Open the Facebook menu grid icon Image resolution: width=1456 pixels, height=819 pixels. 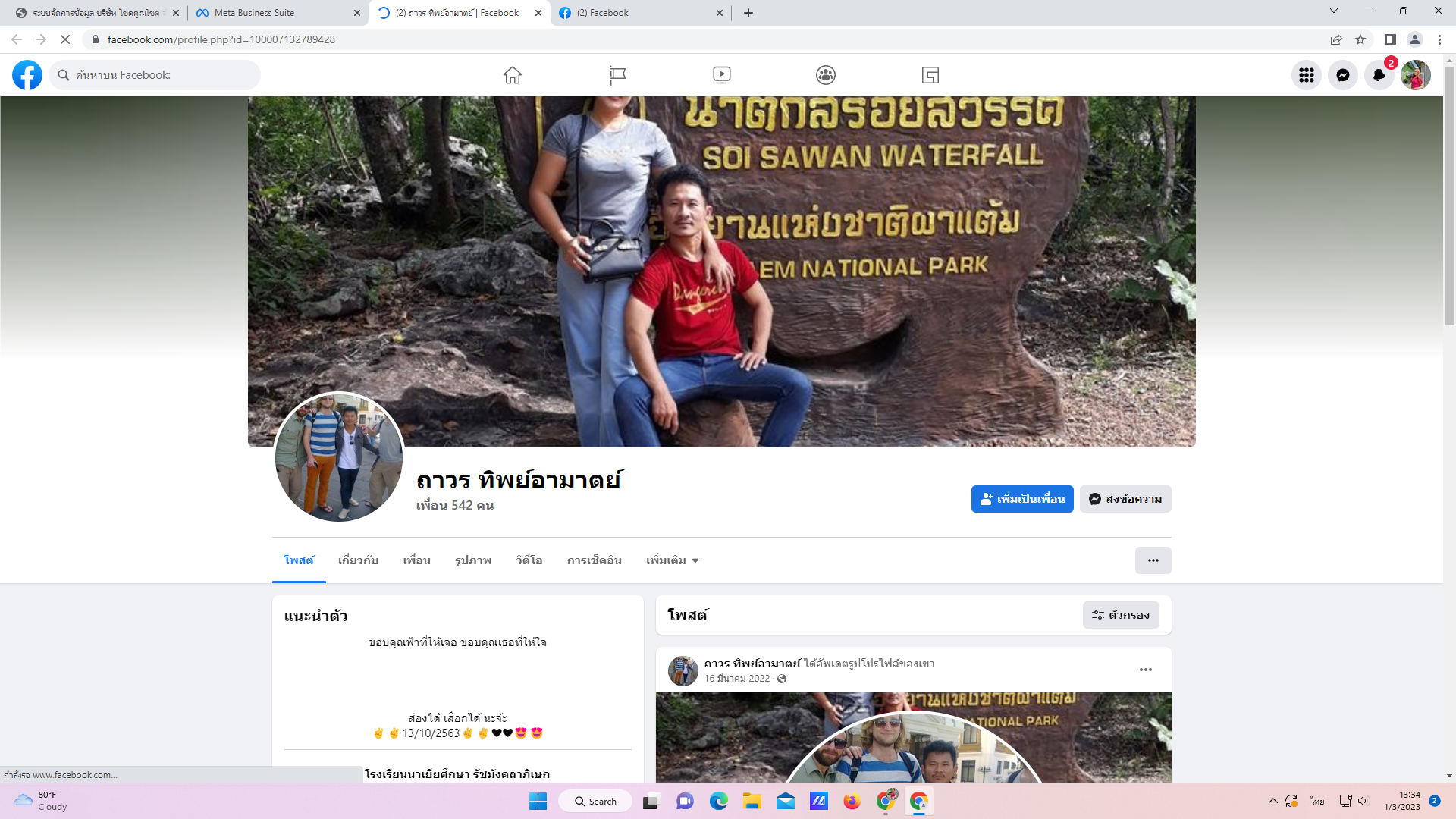(1306, 75)
